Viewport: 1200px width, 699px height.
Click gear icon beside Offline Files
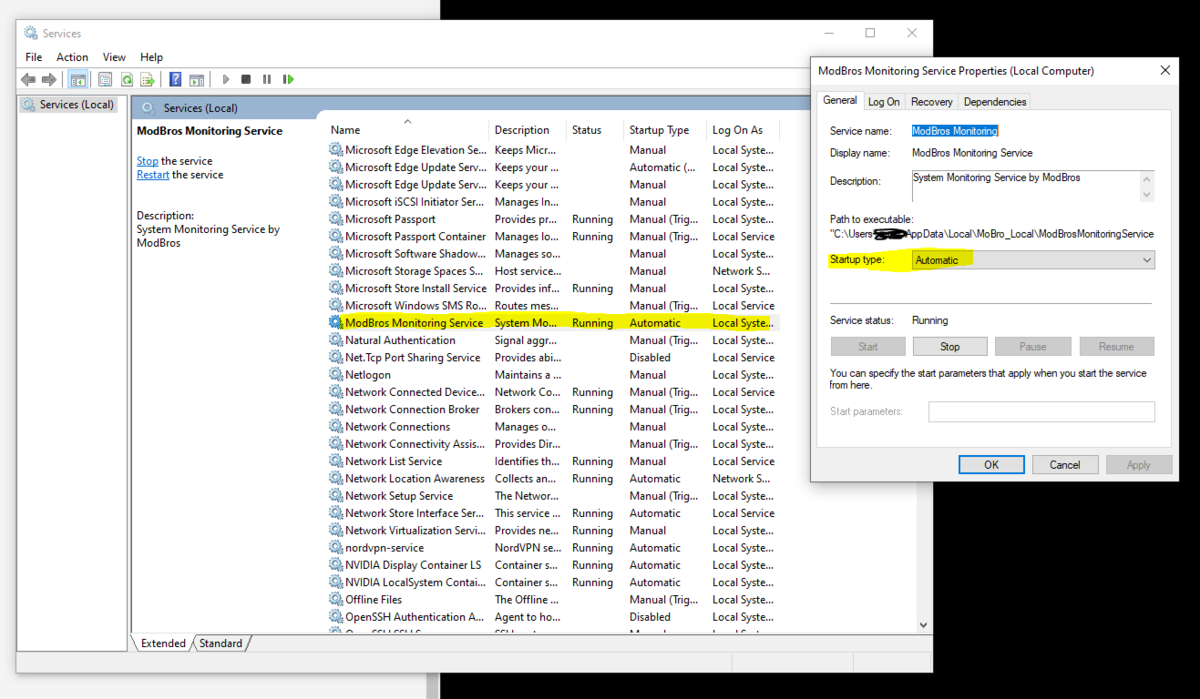point(336,600)
